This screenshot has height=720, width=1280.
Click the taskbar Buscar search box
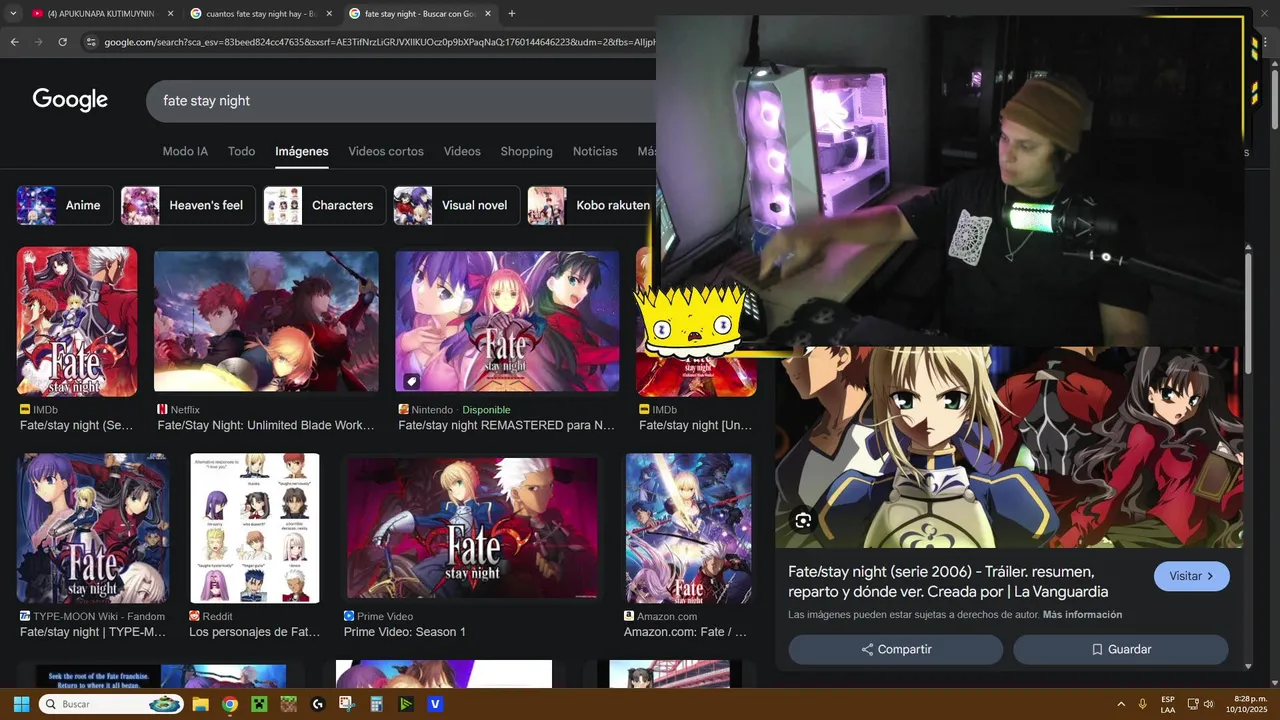(x=111, y=704)
